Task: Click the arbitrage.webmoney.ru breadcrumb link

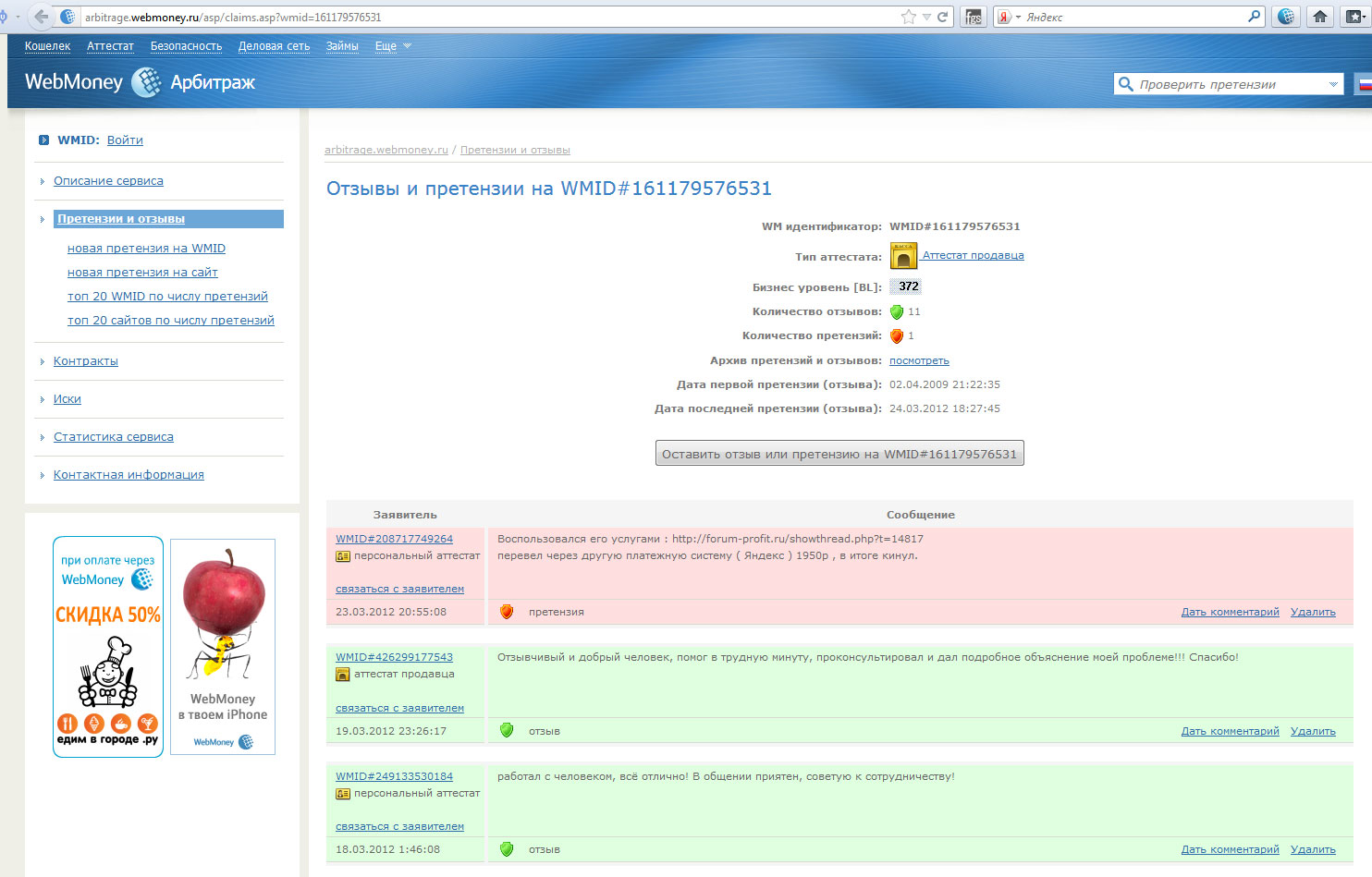Action: (386, 150)
